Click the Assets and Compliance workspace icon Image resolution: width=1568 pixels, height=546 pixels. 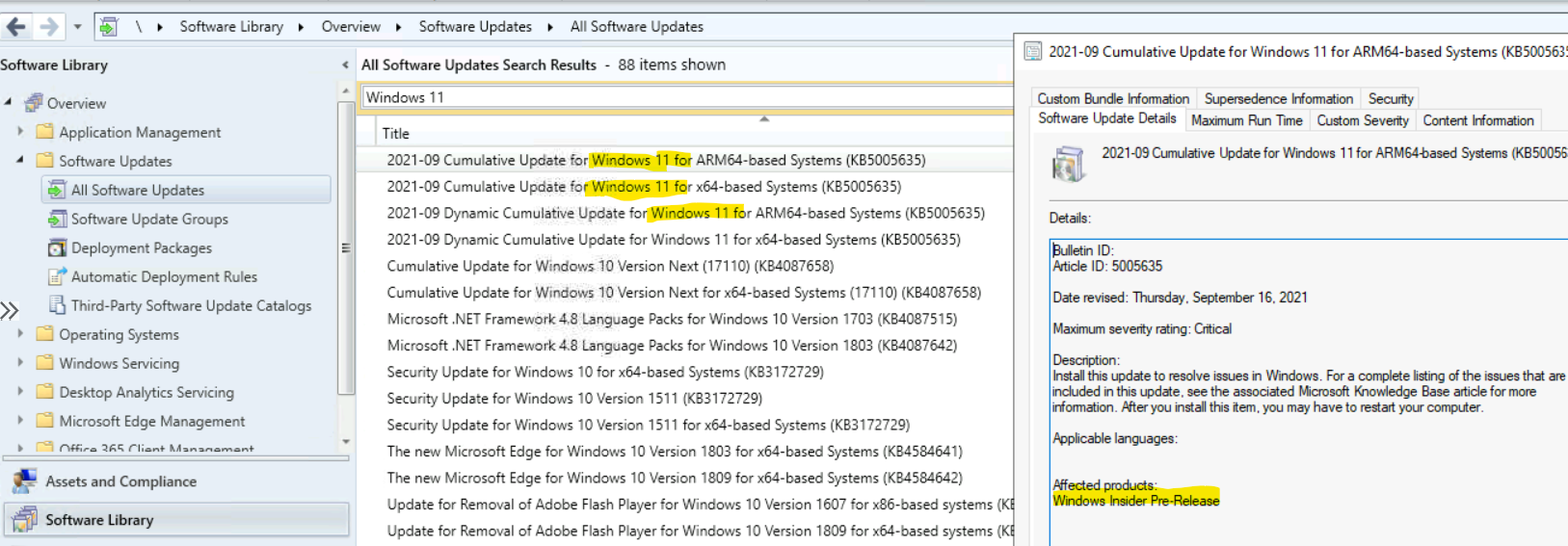pyautogui.click(x=24, y=481)
